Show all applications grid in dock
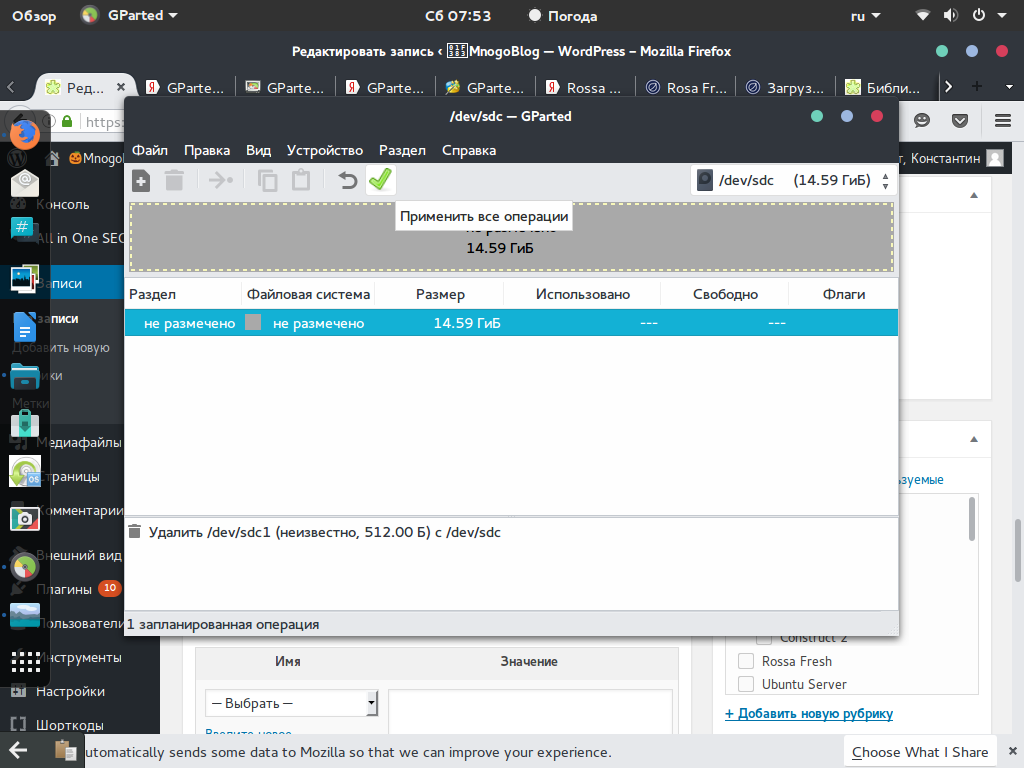Image resolution: width=1024 pixels, height=768 pixels. pyautogui.click(x=25, y=662)
